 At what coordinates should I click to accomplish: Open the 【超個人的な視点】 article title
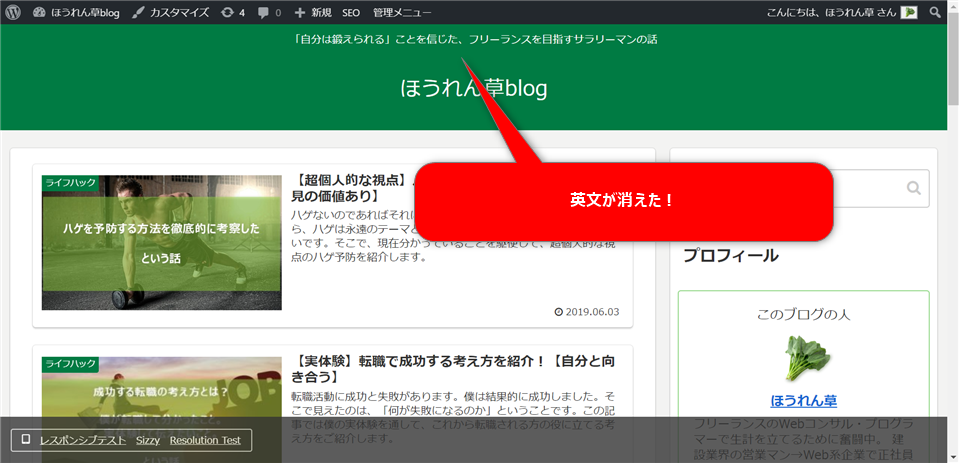tap(354, 188)
